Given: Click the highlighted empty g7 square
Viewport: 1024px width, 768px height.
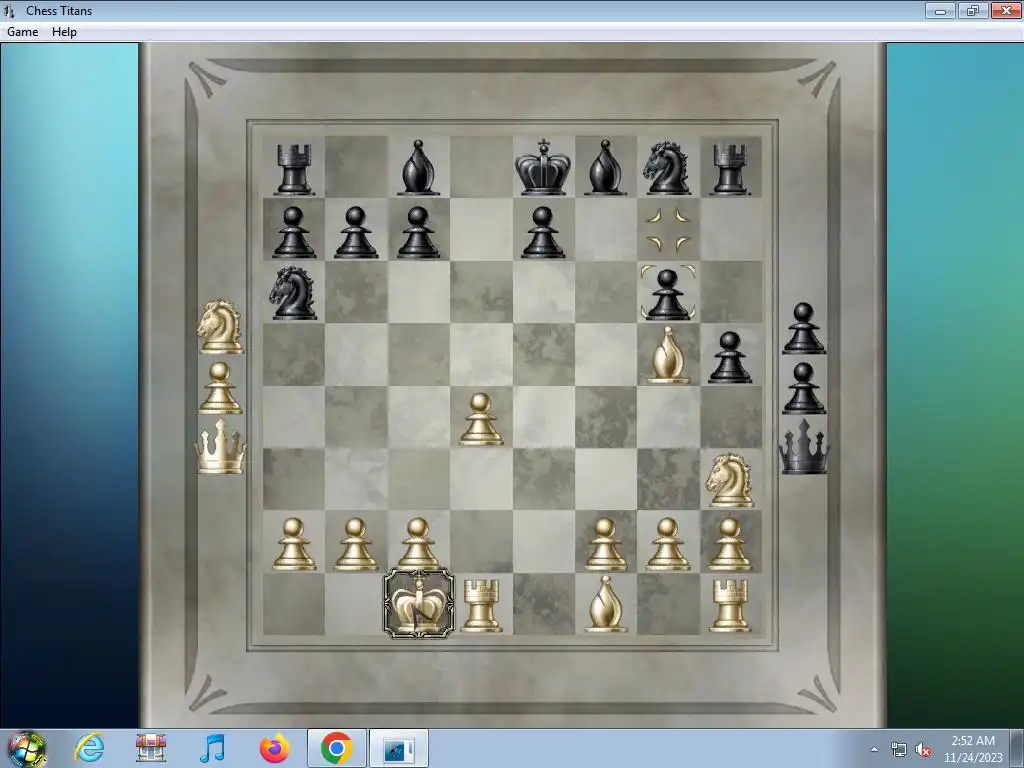Looking at the screenshot, I should coord(668,230).
